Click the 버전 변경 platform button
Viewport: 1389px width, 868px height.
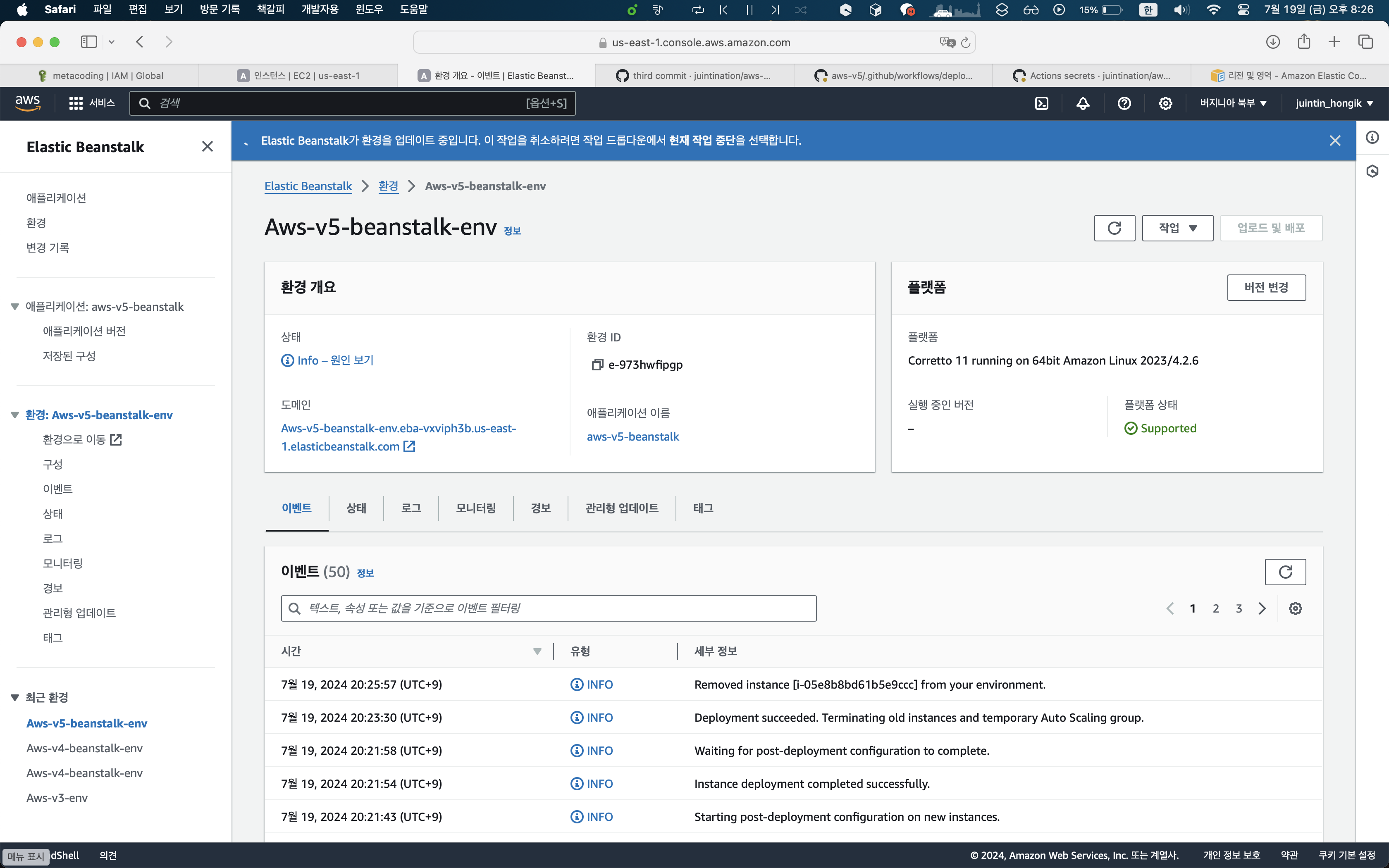coord(1265,288)
